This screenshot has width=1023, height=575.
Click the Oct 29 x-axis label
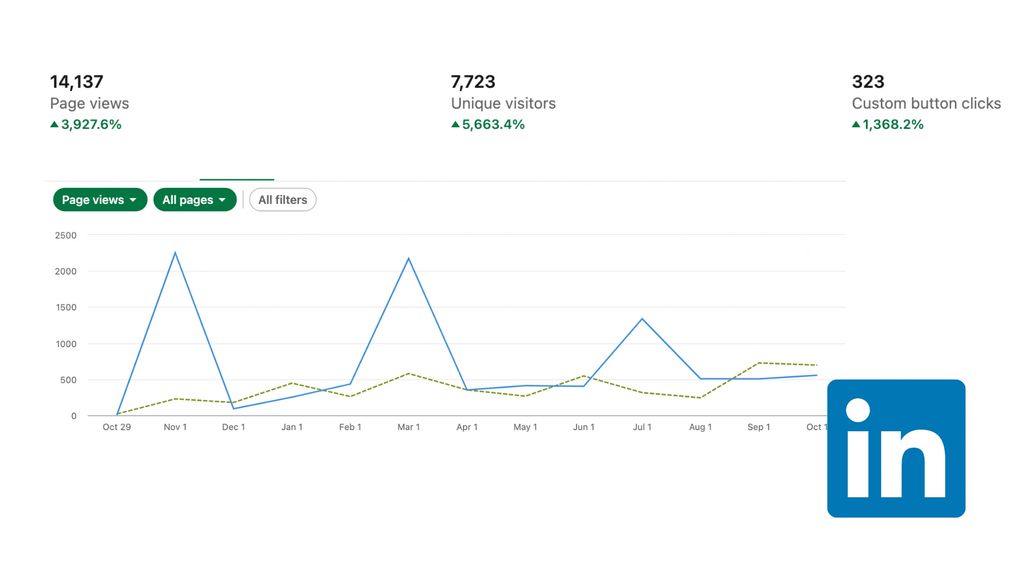point(117,427)
